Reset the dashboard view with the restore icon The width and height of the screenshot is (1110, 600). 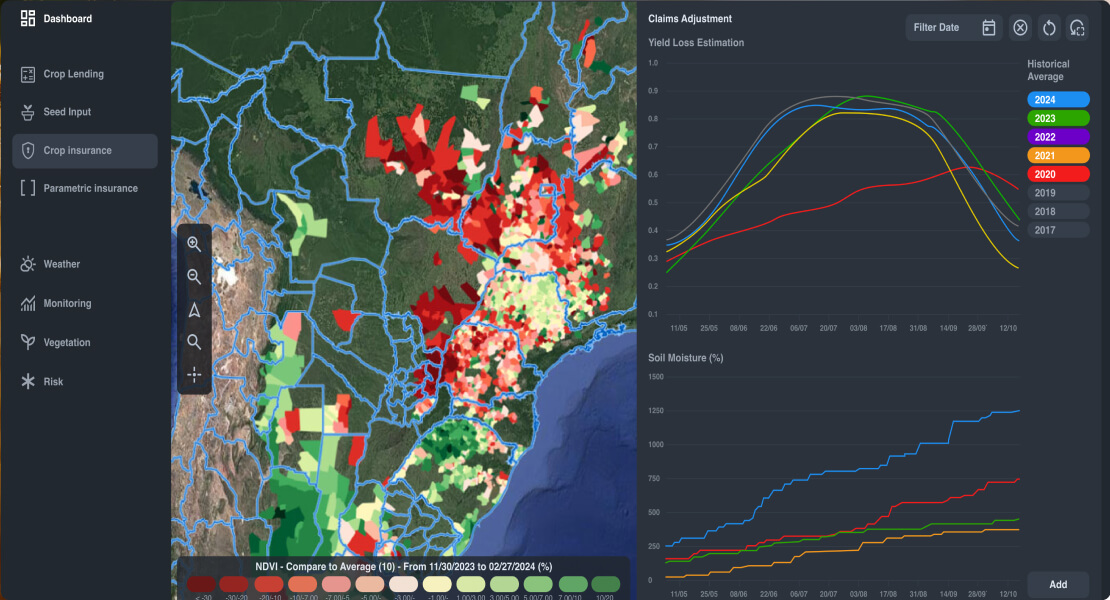[x=1077, y=27]
